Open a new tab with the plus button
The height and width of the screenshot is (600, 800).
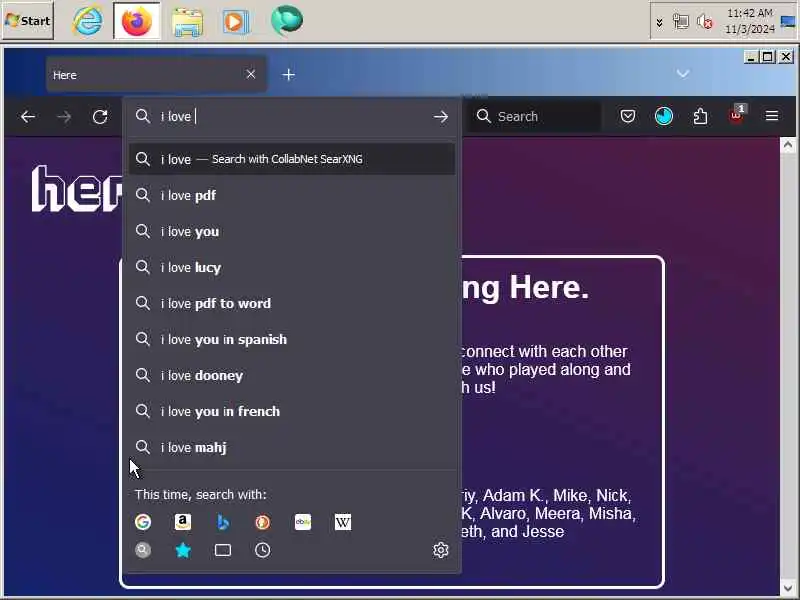(288, 75)
